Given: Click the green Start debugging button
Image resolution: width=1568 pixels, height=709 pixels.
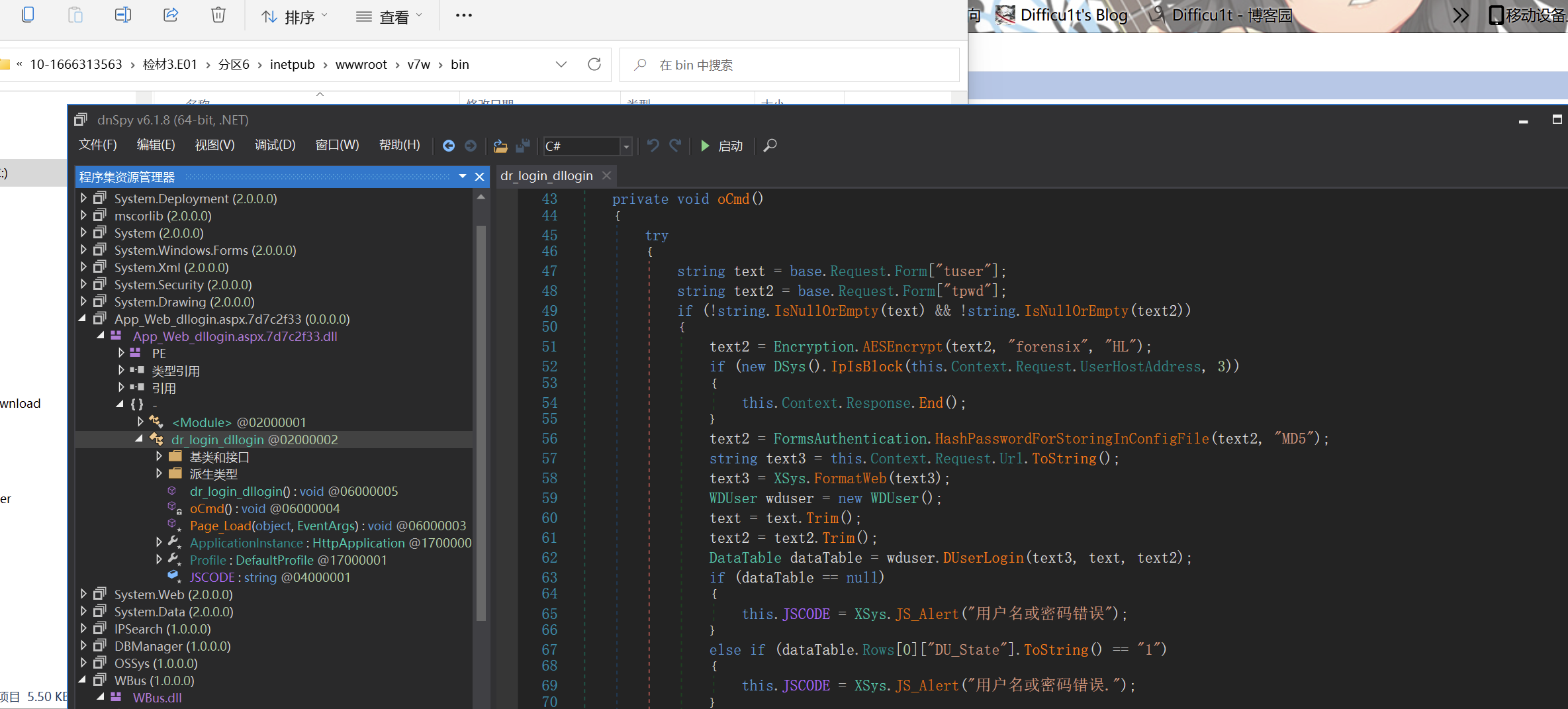Looking at the screenshot, I should point(721,146).
